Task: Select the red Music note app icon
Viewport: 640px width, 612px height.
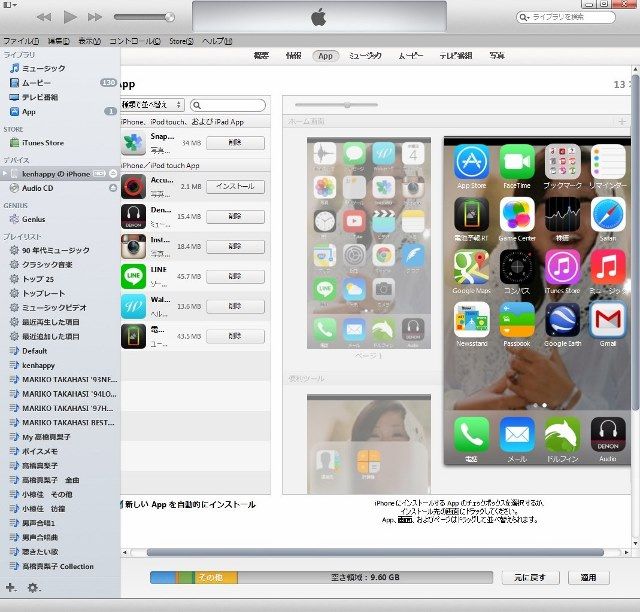Action: 608,267
